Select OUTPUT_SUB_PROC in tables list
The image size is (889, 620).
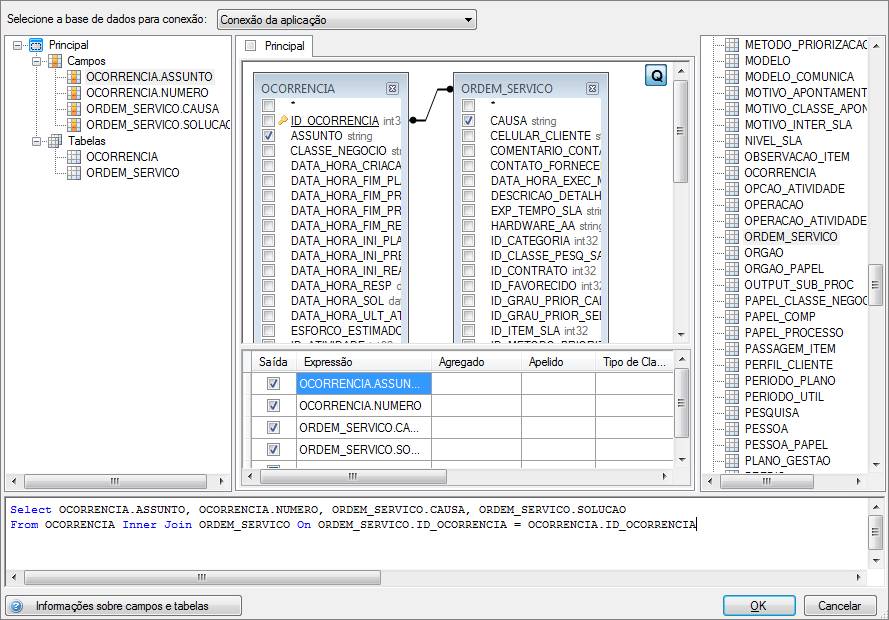pos(799,284)
